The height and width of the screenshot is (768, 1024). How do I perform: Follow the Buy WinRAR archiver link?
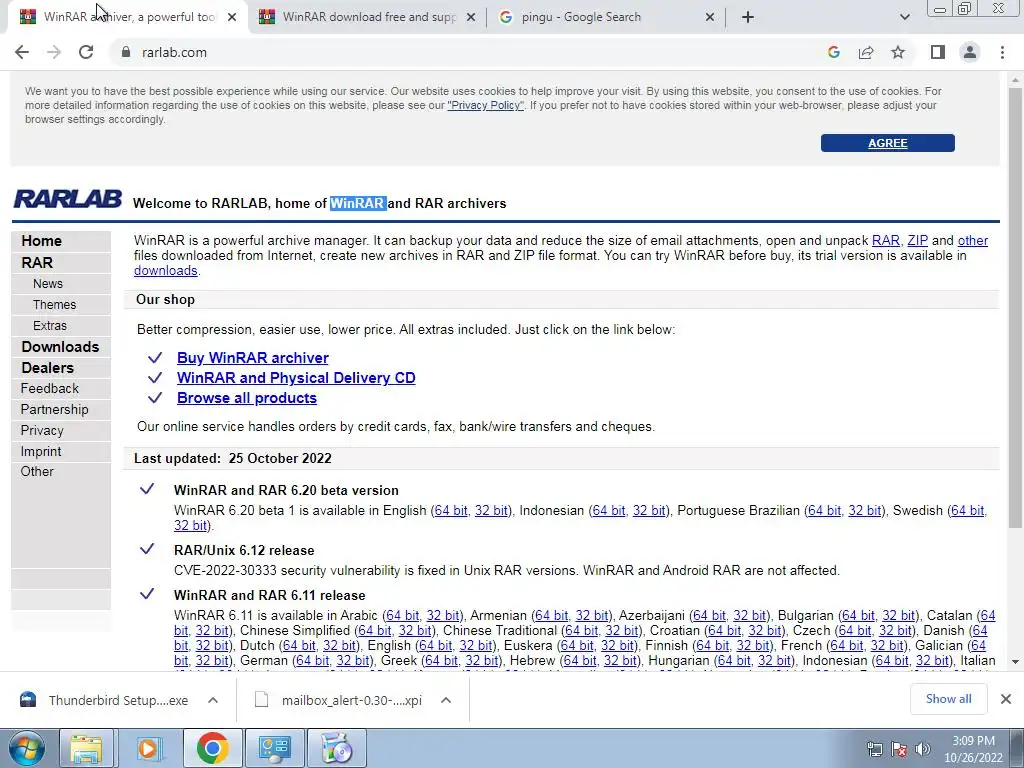pyautogui.click(x=253, y=358)
